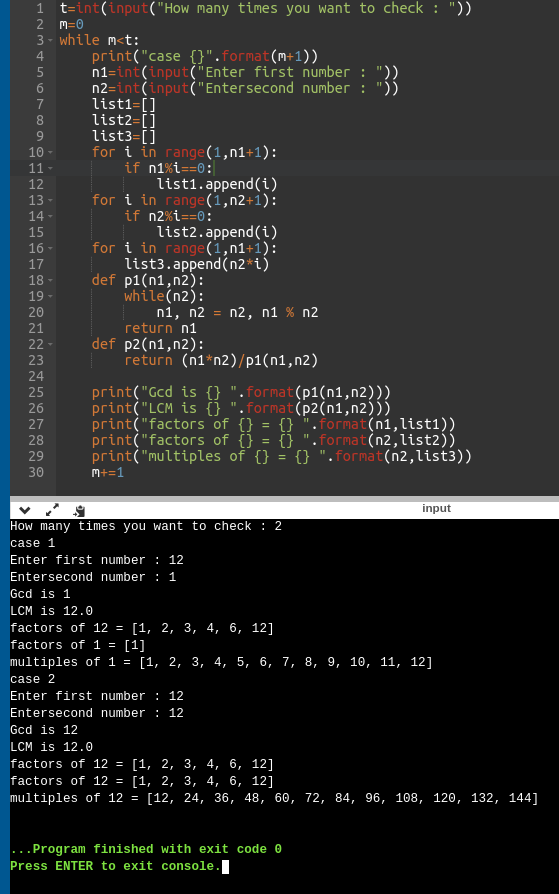This screenshot has width=559, height=894.
Task: Collapse the console panel with the chevron
Action: click(25, 510)
